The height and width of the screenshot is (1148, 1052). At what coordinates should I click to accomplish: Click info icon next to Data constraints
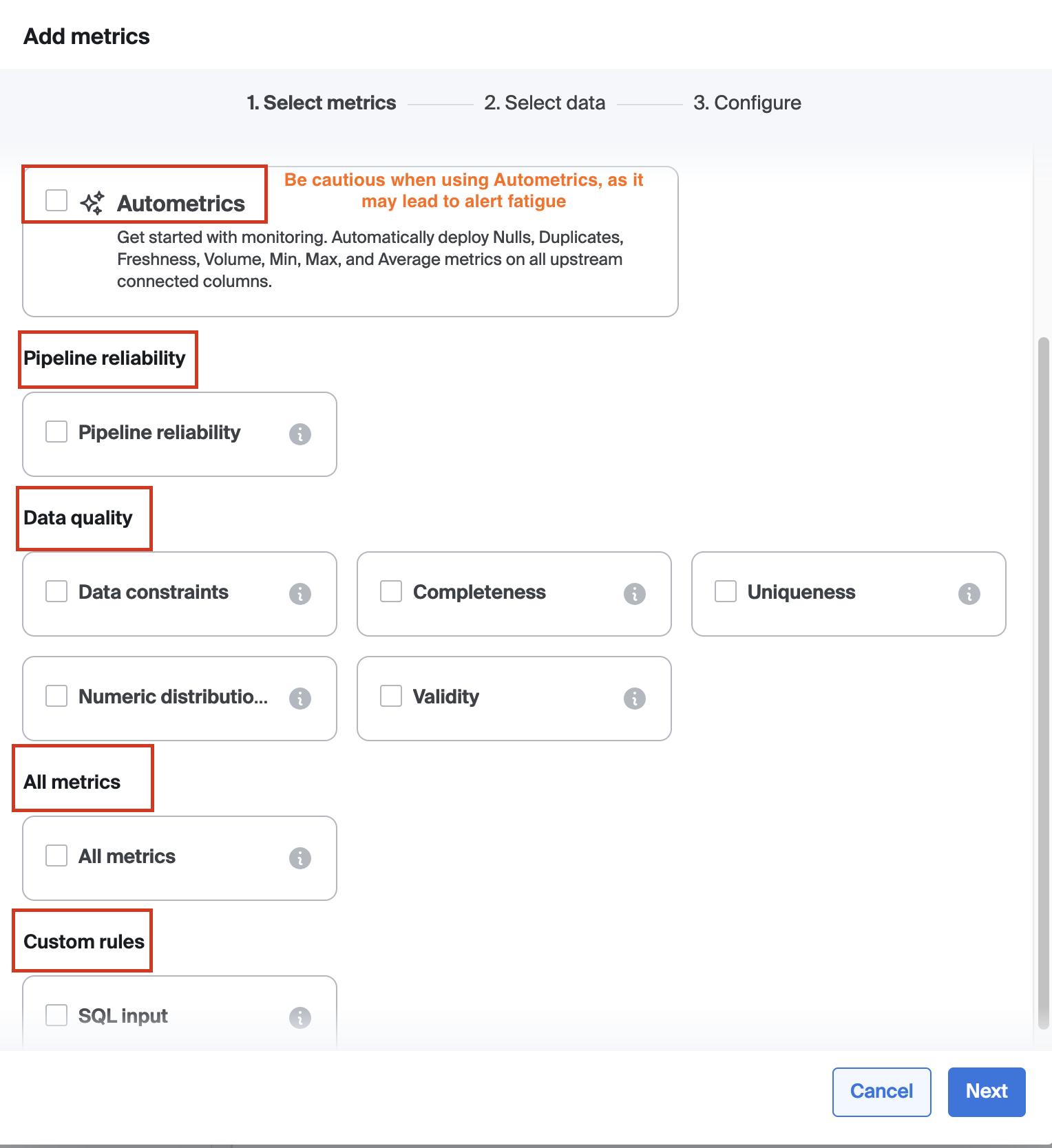[x=300, y=594]
